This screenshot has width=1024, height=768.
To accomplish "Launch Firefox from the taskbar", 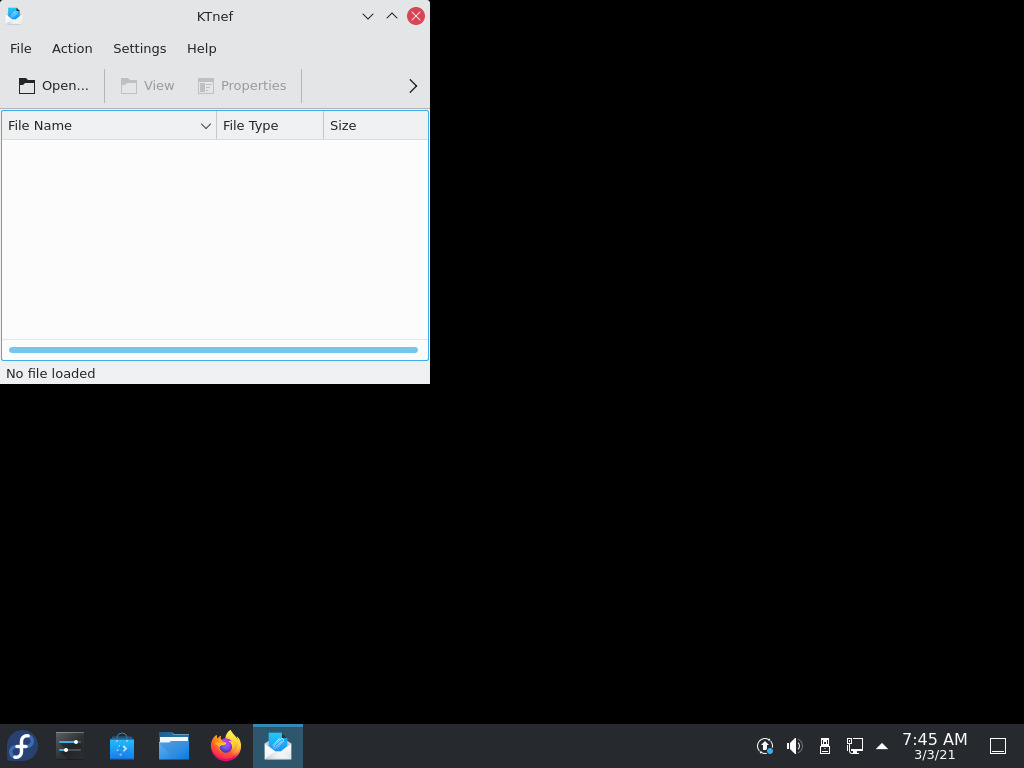I will (226, 746).
